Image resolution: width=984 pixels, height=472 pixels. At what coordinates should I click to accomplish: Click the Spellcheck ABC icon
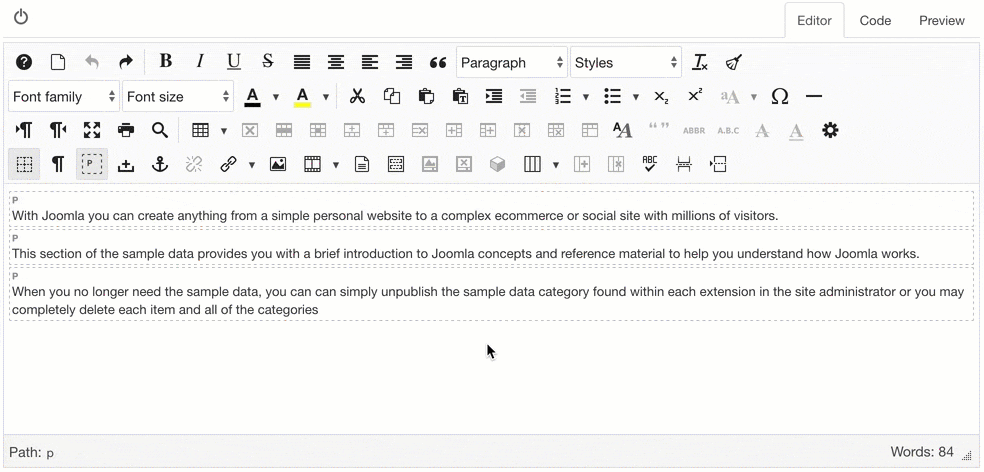point(650,164)
